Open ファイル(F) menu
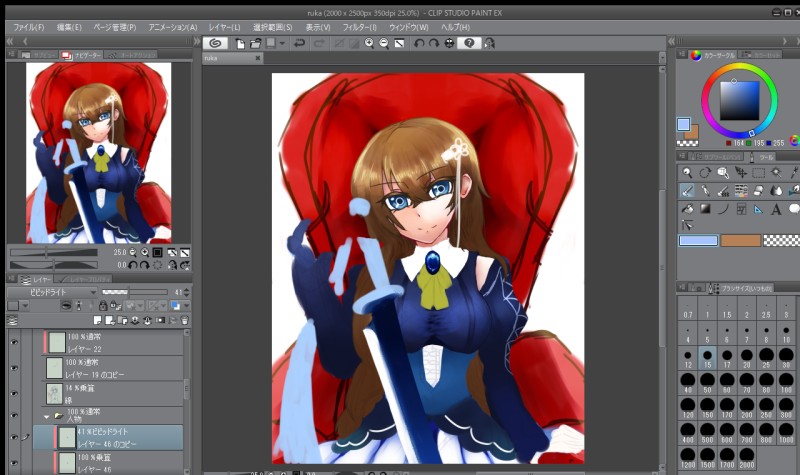 [29, 27]
